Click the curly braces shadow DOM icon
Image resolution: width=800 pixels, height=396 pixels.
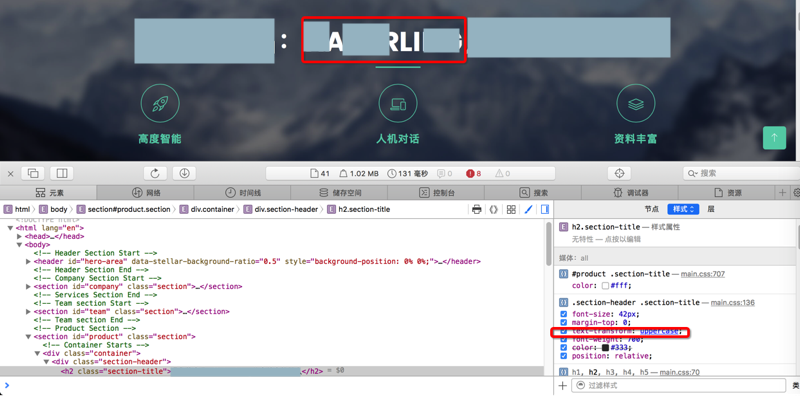493,209
